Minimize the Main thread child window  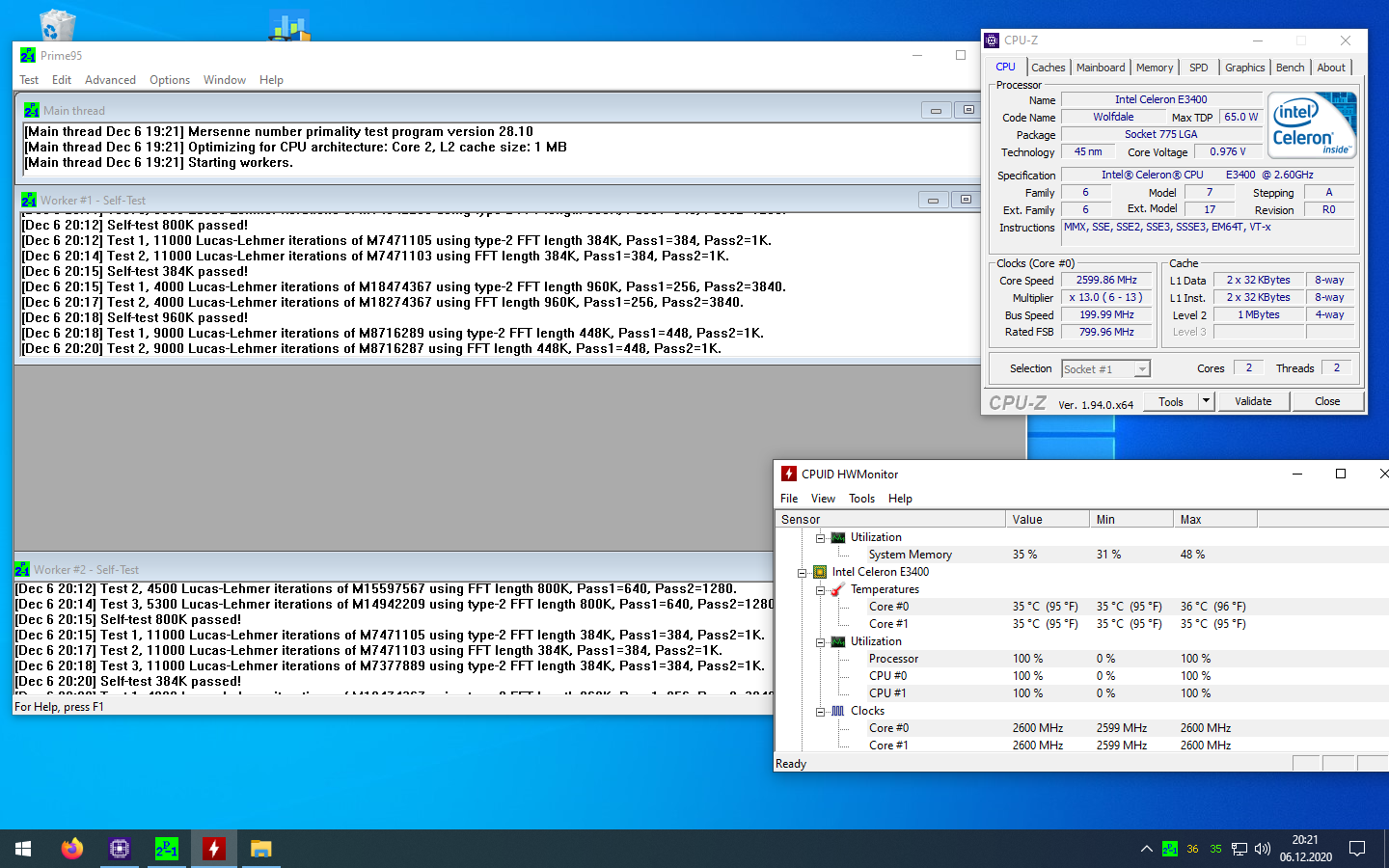coord(936,110)
